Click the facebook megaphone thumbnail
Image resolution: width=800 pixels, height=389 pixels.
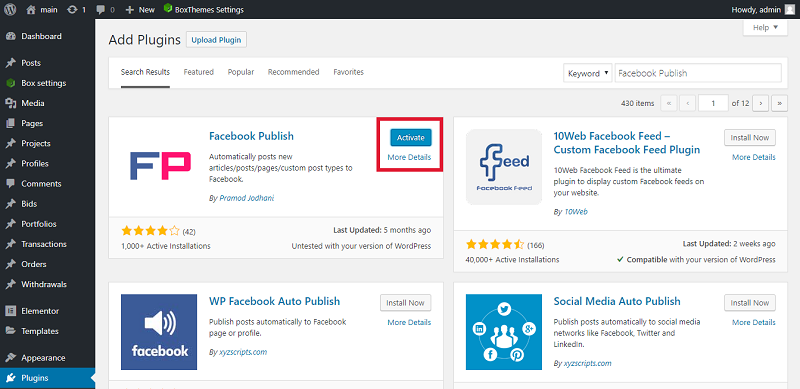coord(159,332)
